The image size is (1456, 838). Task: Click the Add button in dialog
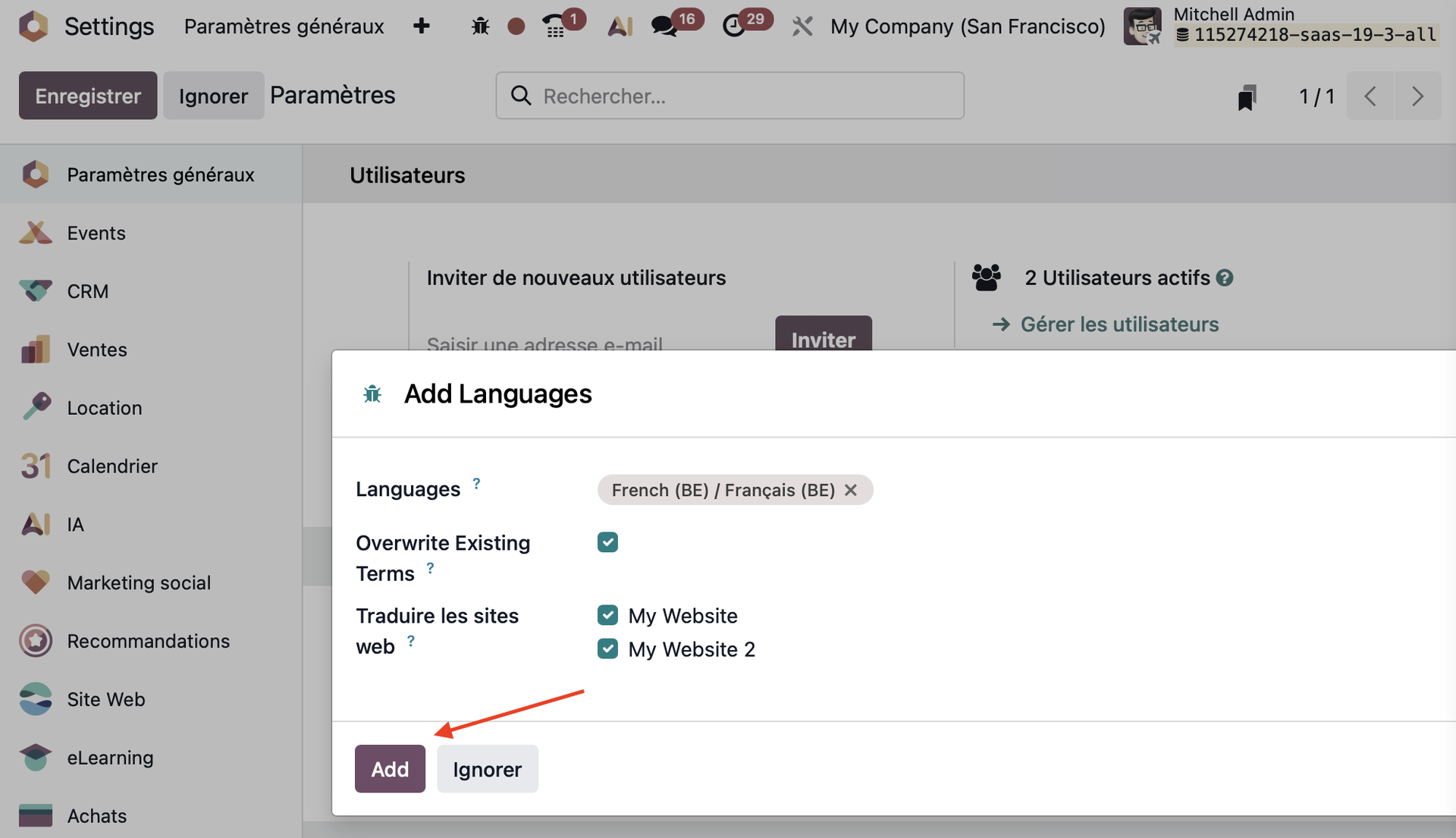[390, 769]
